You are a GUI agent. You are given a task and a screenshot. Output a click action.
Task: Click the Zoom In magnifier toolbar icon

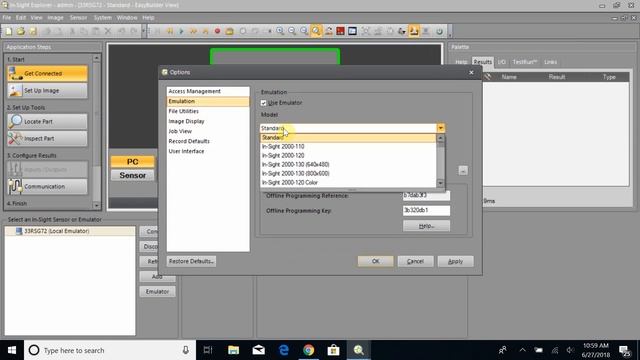[280, 31]
